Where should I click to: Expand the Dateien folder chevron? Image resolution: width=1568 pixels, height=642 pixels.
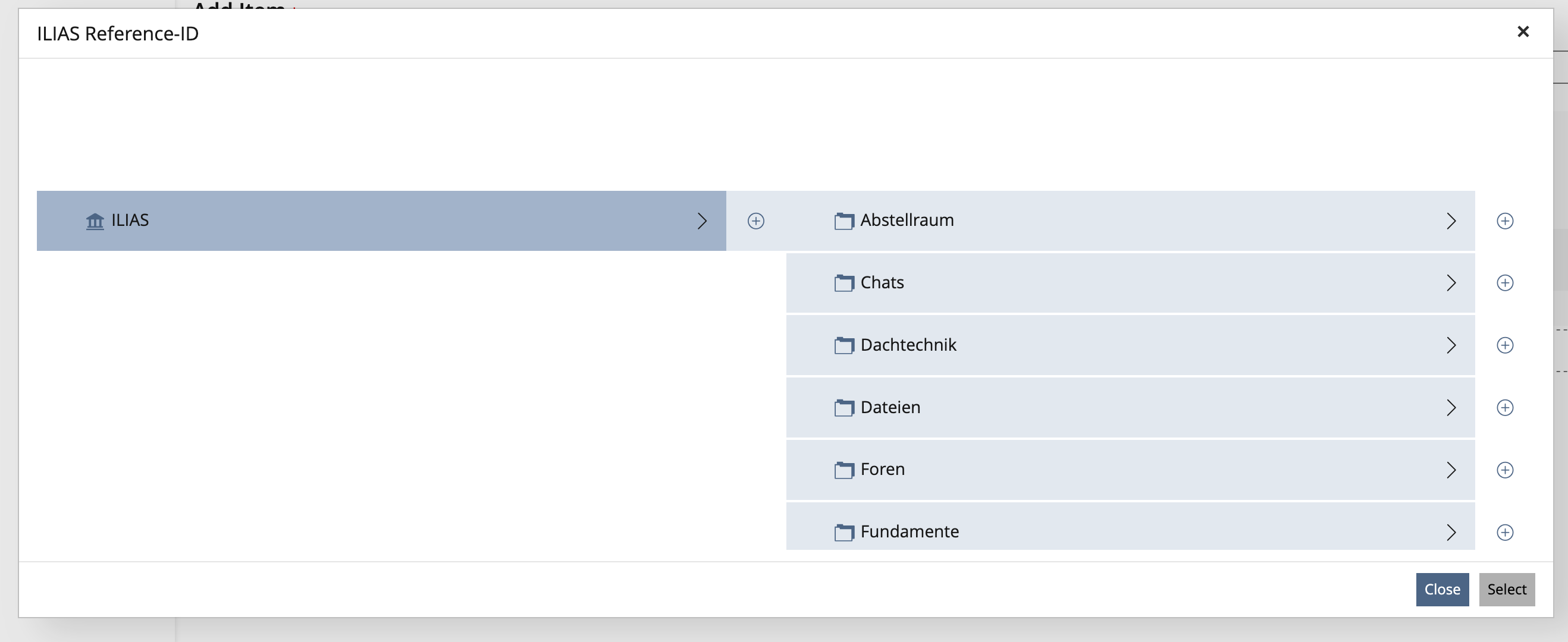[x=1451, y=408]
